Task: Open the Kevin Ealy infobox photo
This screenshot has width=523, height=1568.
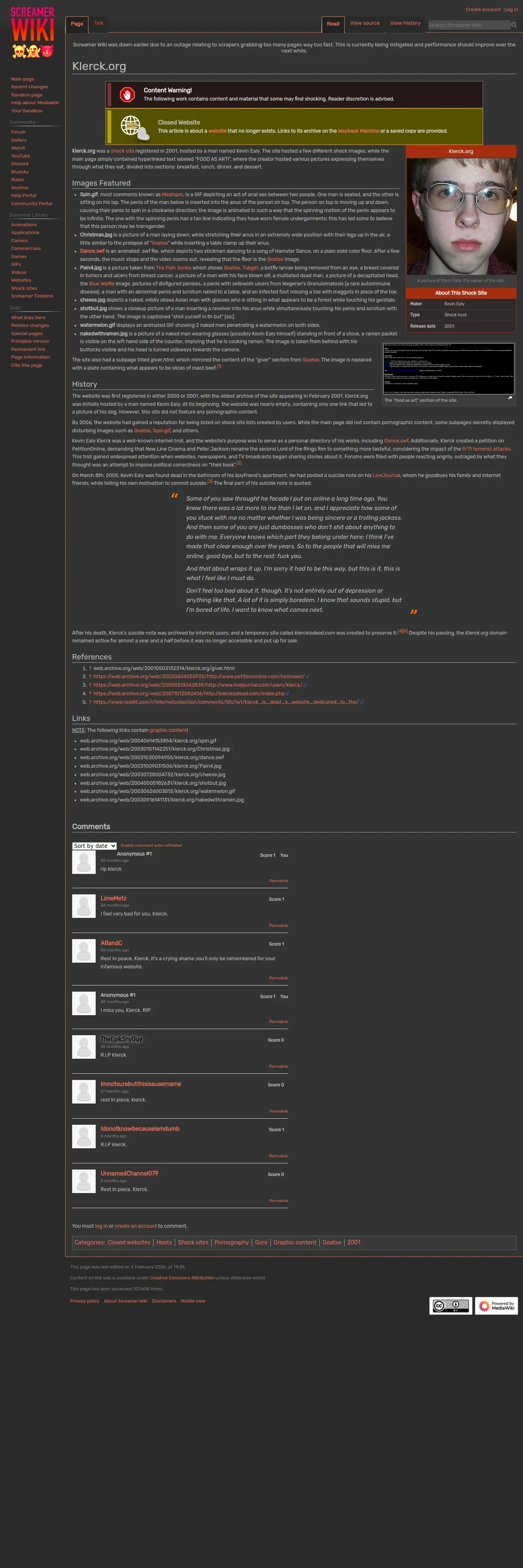Action: (461, 216)
